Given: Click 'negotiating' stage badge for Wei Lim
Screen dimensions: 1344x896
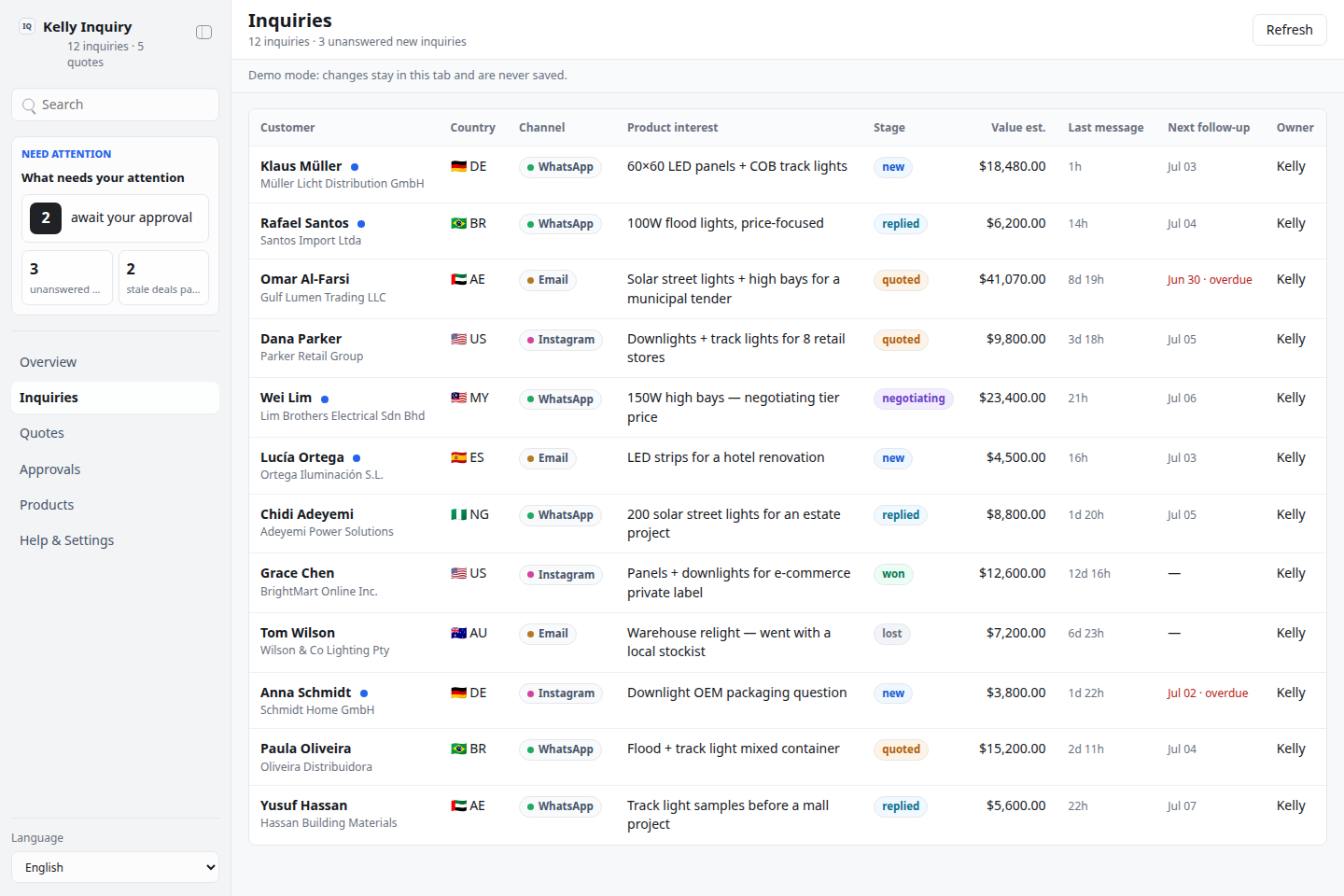Looking at the screenshot, I should 914,399.
